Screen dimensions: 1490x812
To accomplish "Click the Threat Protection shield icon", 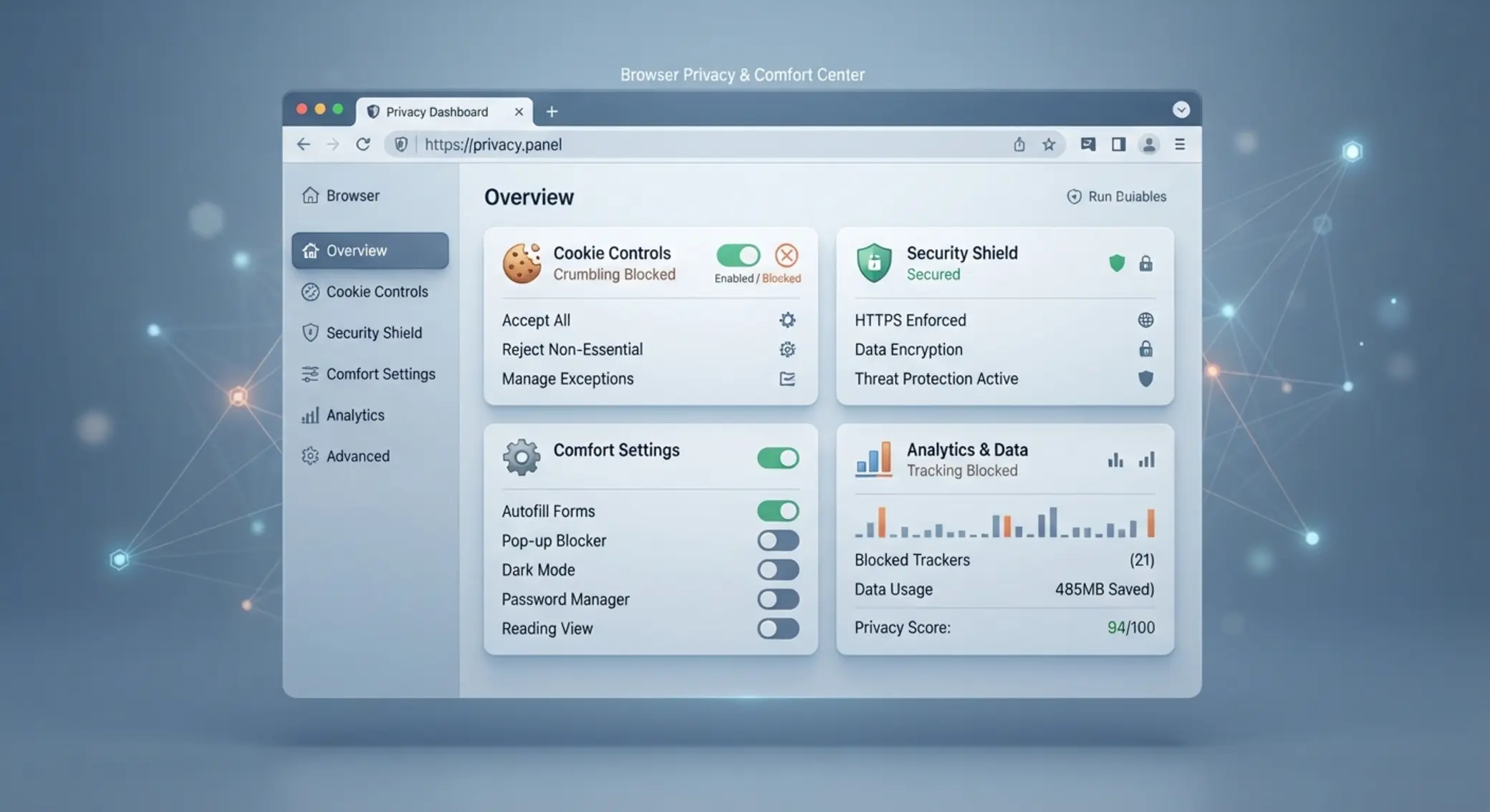I will coord(1146,379).
